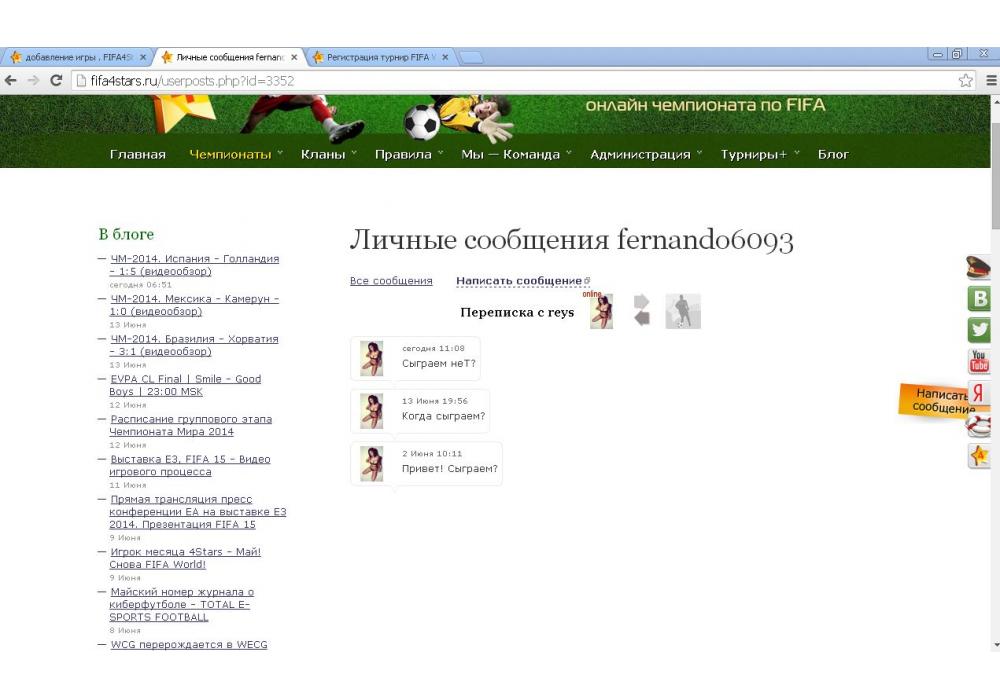
Task: Click the gold star sidebar icon
Action: [979, 456]
